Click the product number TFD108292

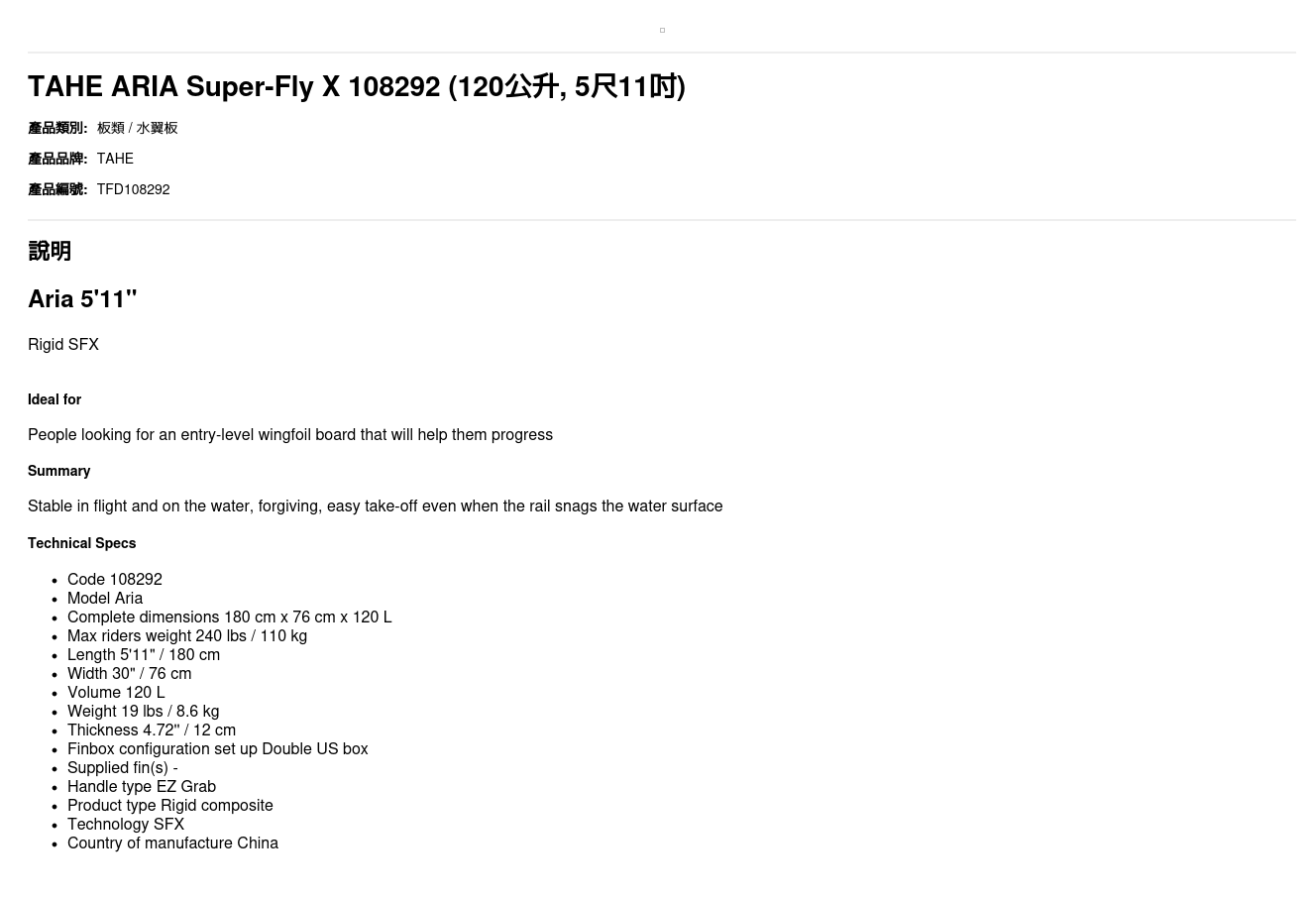tap(133, 189)
